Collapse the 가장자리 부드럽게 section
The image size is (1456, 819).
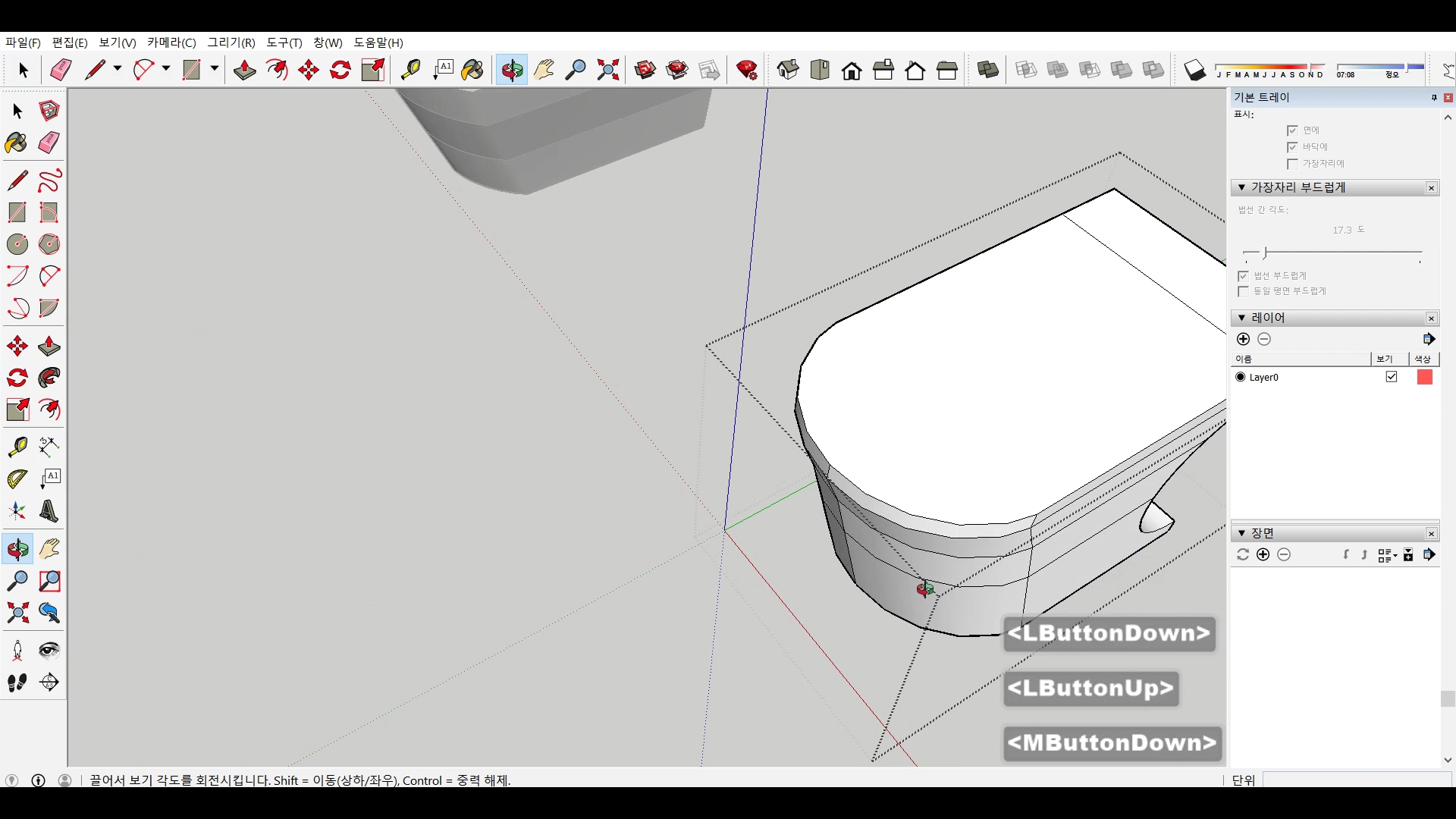(x=1241, y=187)
